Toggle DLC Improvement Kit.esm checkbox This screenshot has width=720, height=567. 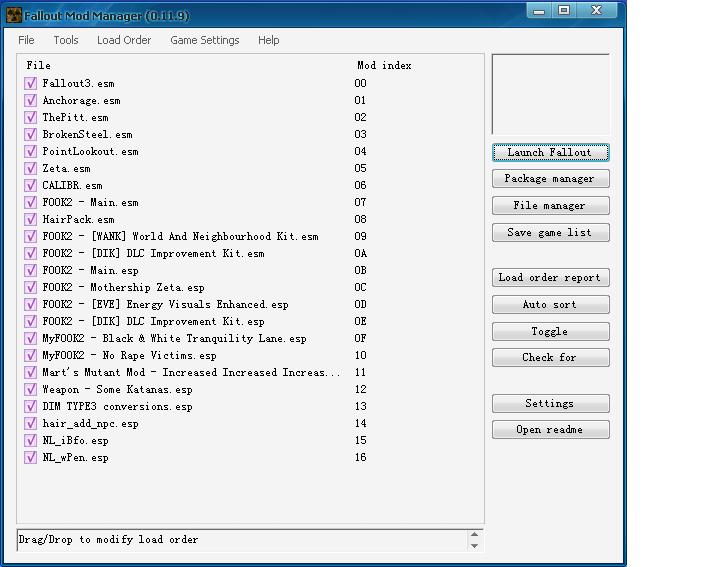coord(30,253)
